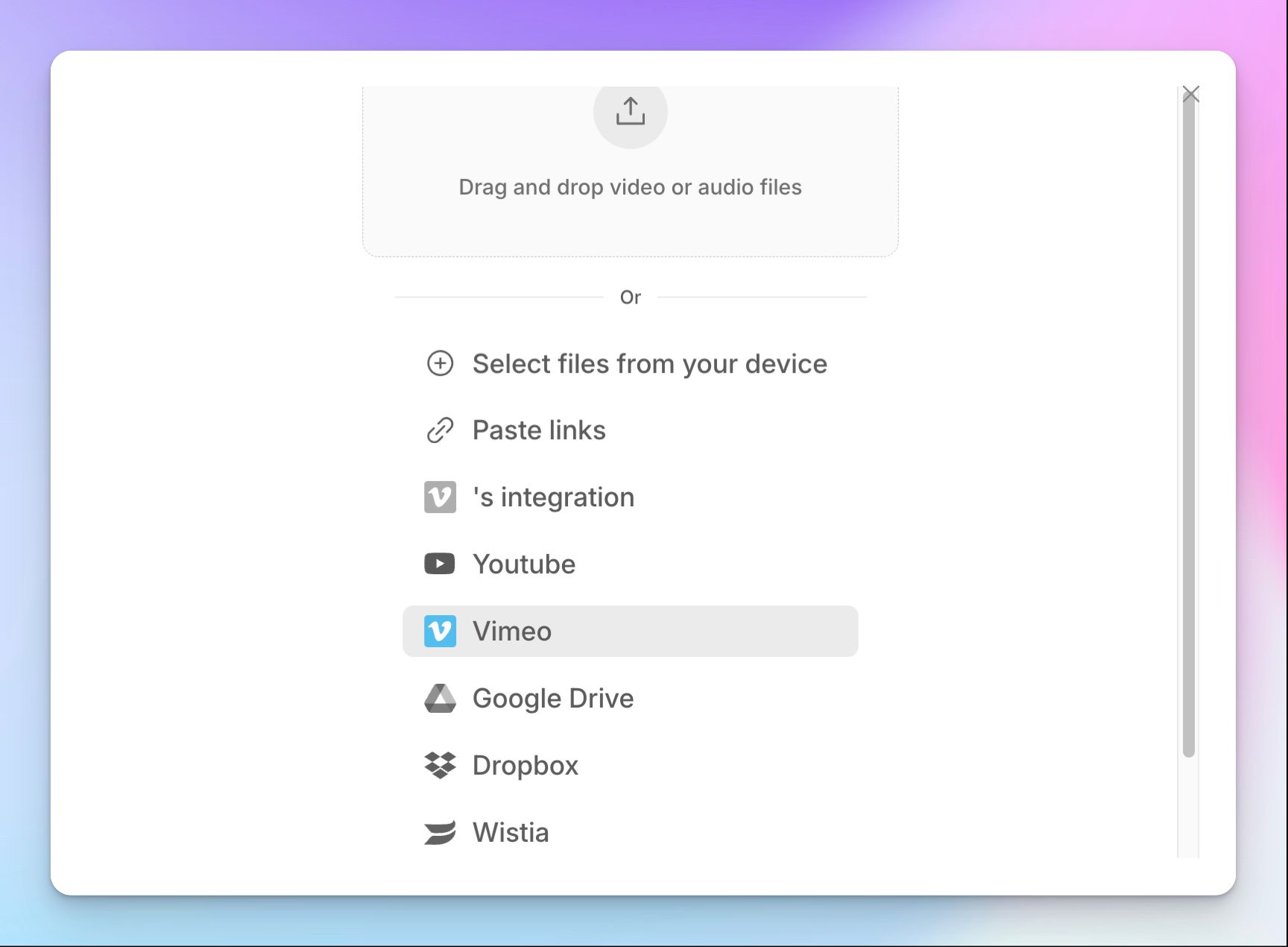Import from Google Drive
The image size is (1288, 947).
point(631,698)
